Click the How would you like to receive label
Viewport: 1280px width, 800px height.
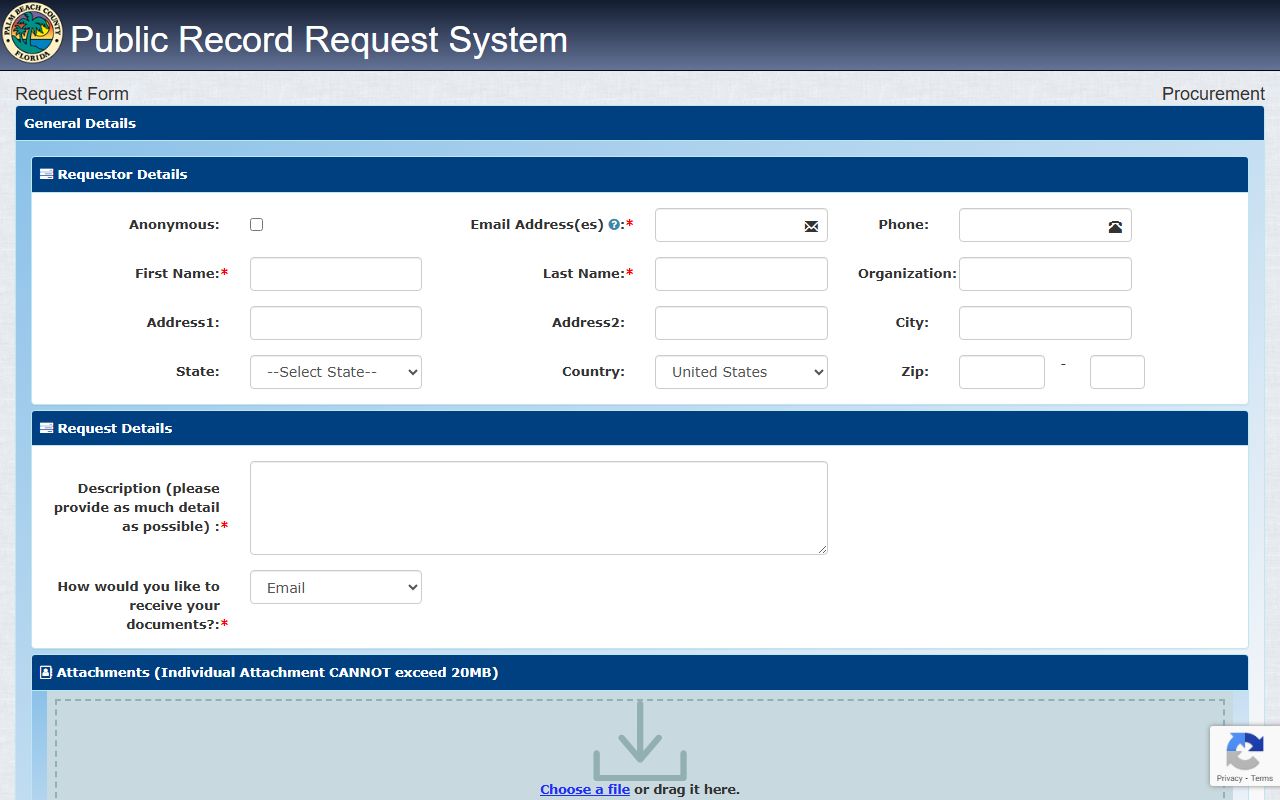(141, 605)
